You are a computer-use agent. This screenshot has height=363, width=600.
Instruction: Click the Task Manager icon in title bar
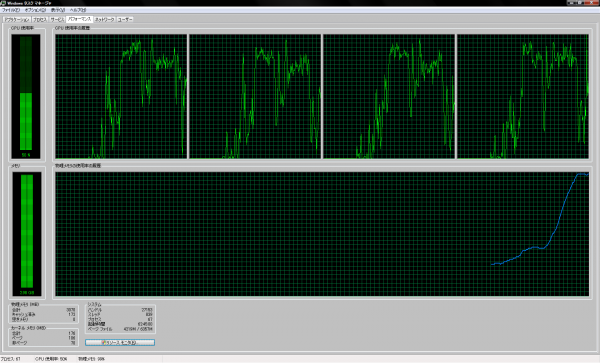click(x=3, y=3)
